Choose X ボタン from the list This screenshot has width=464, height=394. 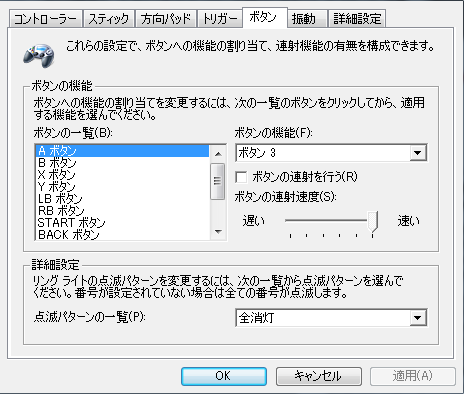click(122, 175)
